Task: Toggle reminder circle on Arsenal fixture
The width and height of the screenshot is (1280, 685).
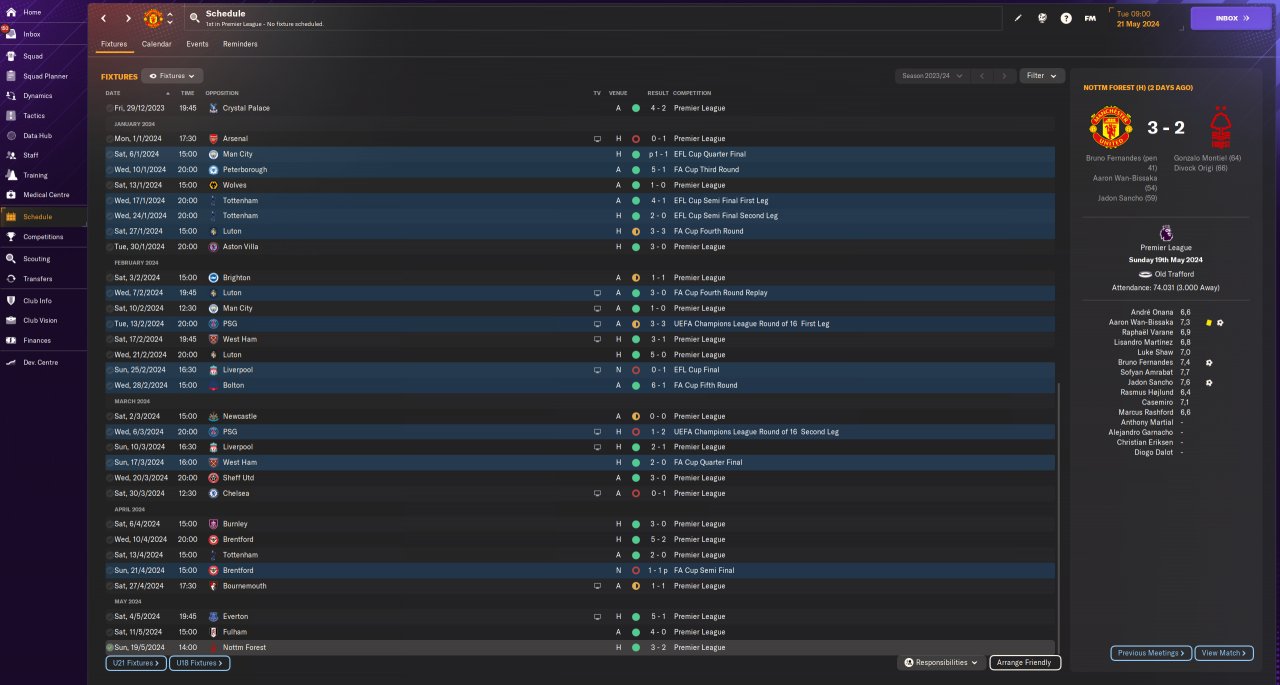Action: click(x=109, y=139)
